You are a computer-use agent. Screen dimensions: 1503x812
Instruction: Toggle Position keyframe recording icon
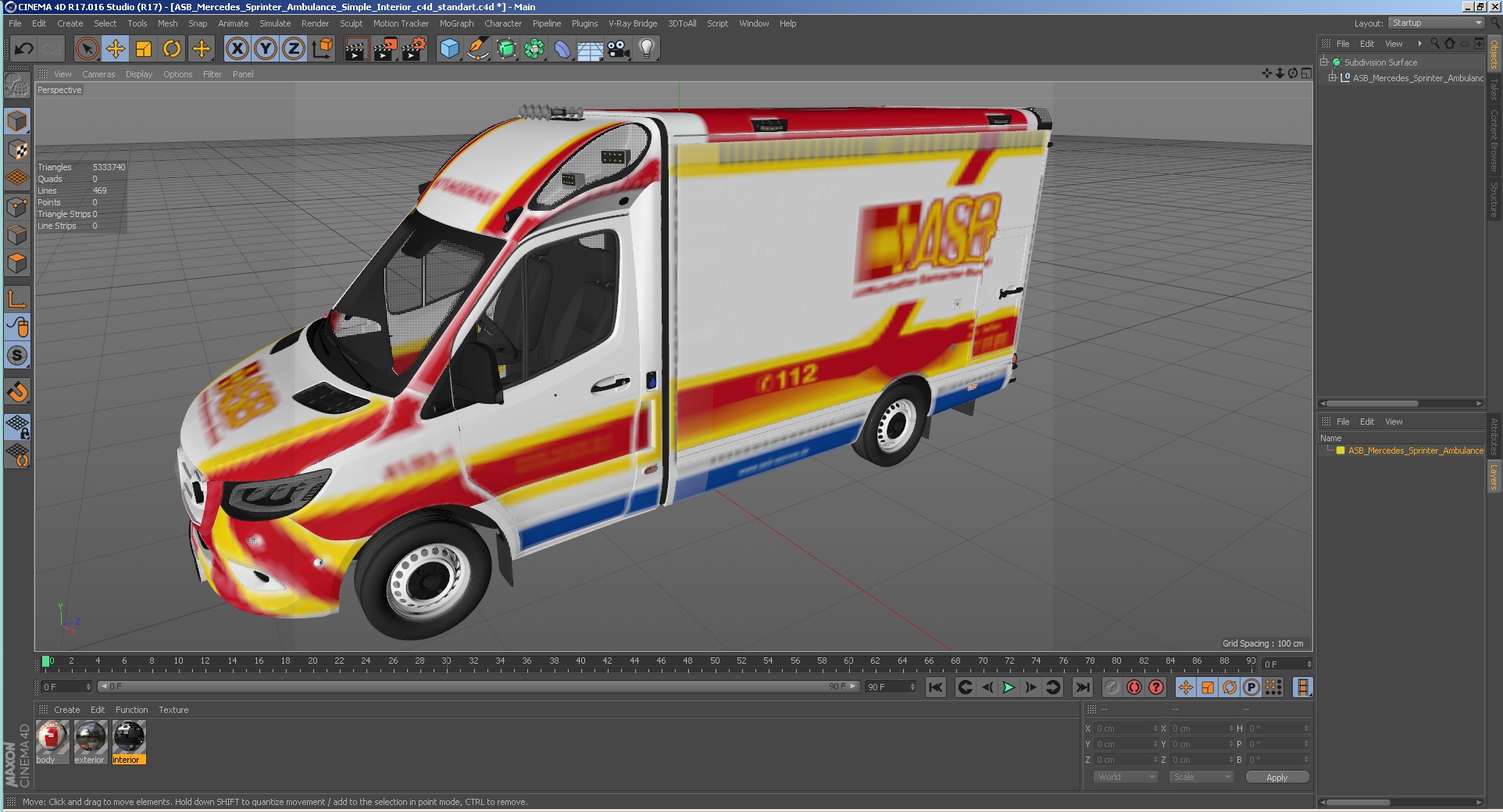(1185, 687)
